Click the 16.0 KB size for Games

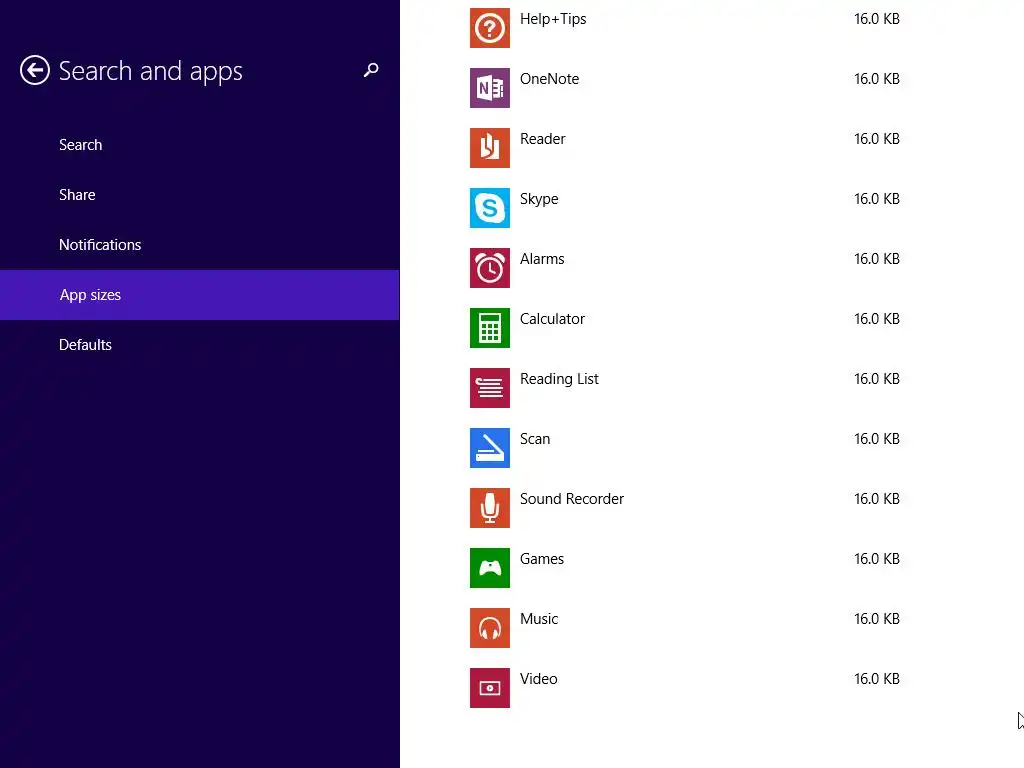tap(877, 559)
